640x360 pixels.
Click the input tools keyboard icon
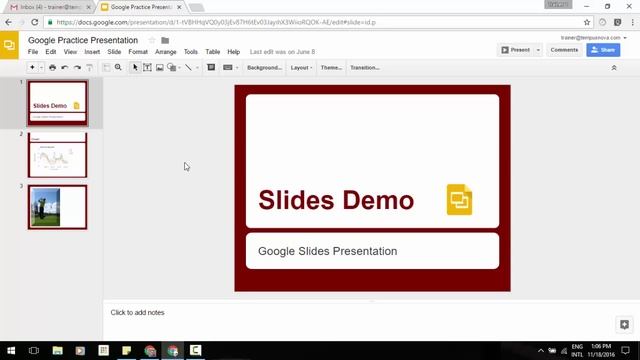coord(228,68)
